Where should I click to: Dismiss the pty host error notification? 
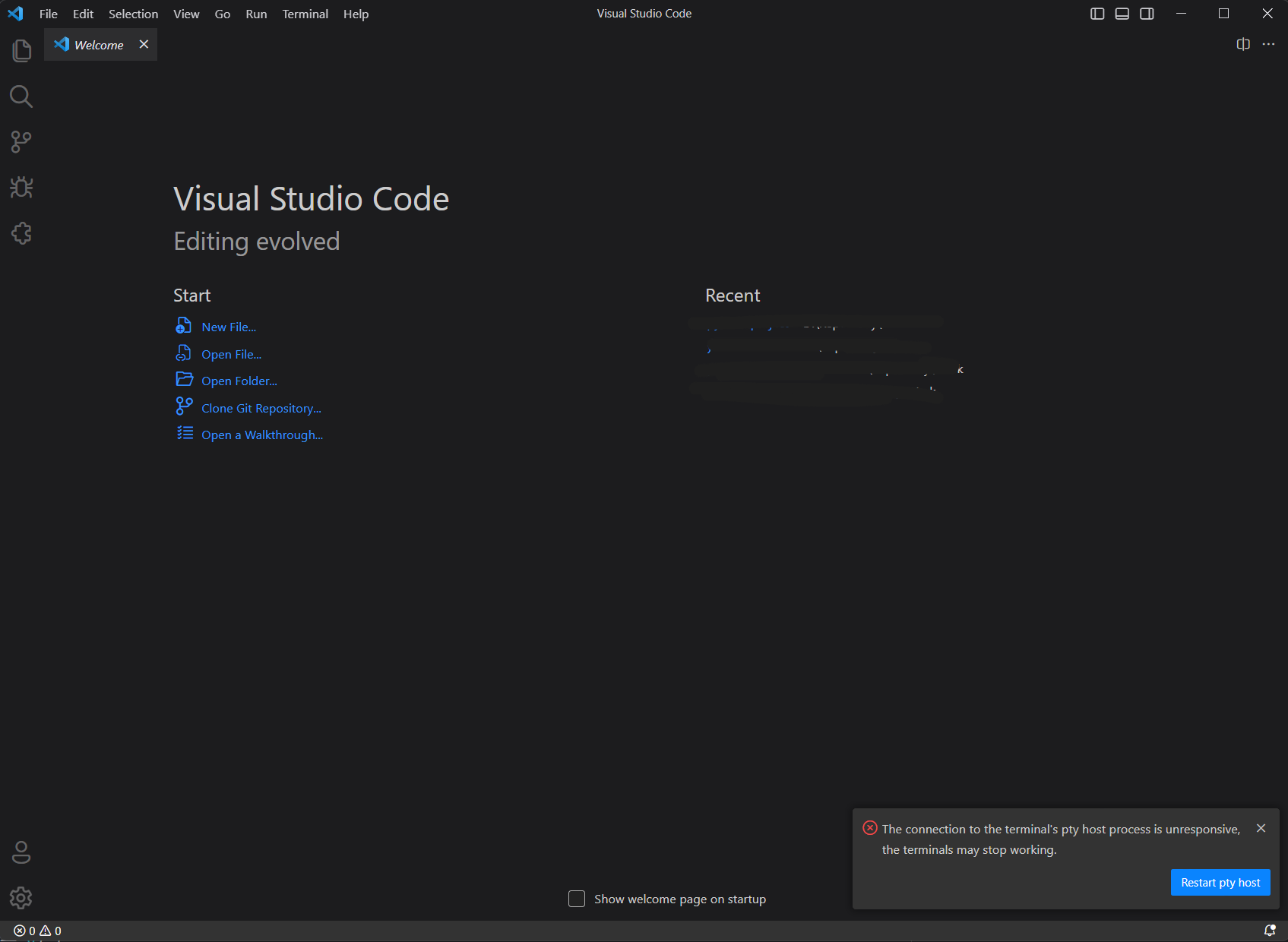tap(1261, 828)
